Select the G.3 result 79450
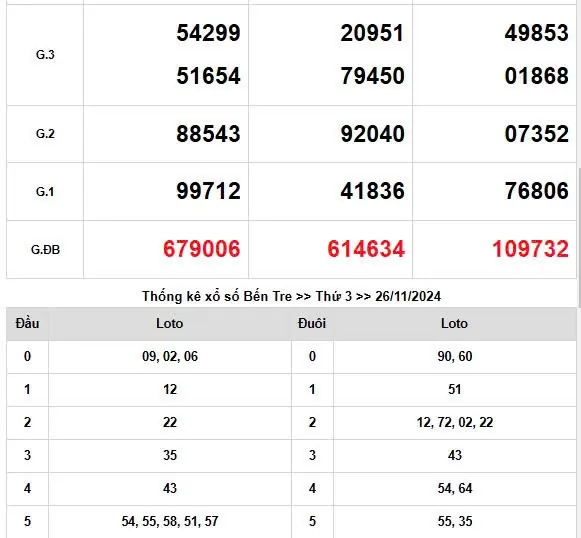The height and width of the screenshot is (538, 581). [372, 76]
